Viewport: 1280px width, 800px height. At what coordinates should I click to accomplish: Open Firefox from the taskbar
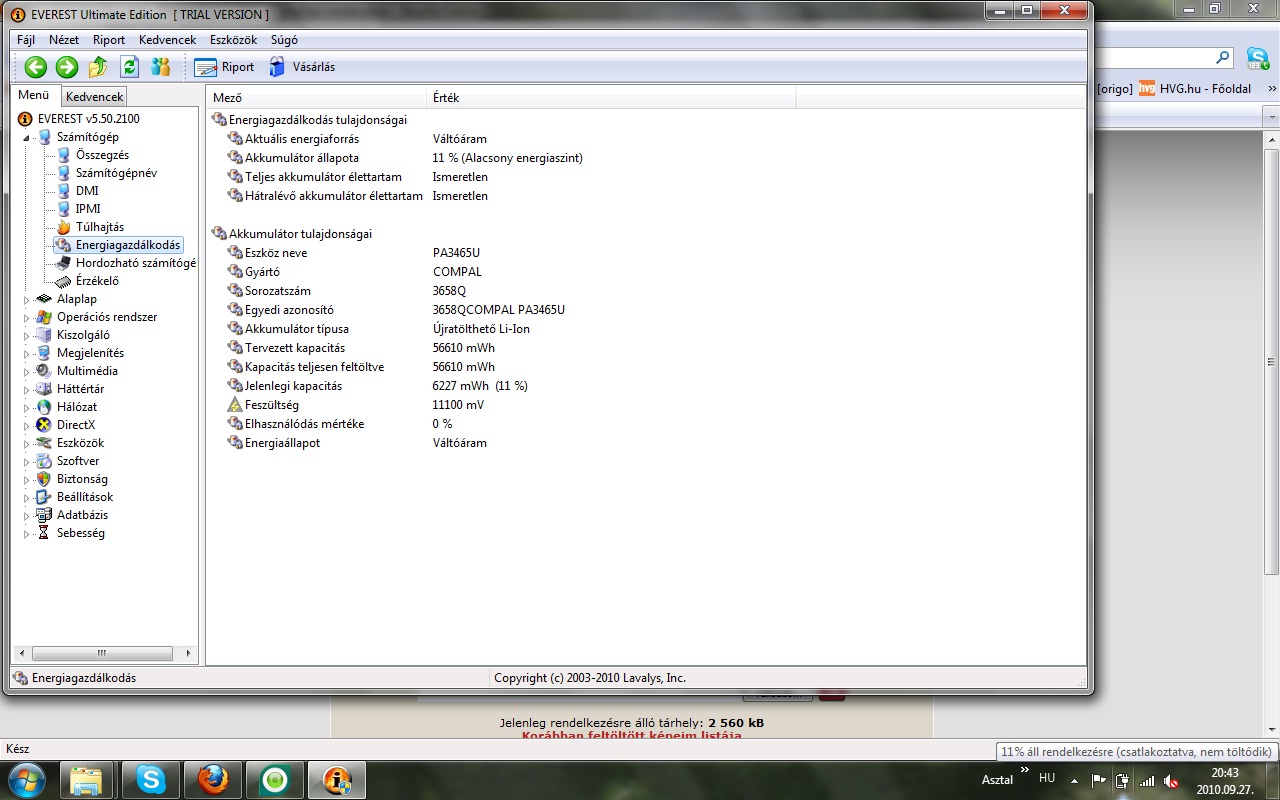pos(212,779)
